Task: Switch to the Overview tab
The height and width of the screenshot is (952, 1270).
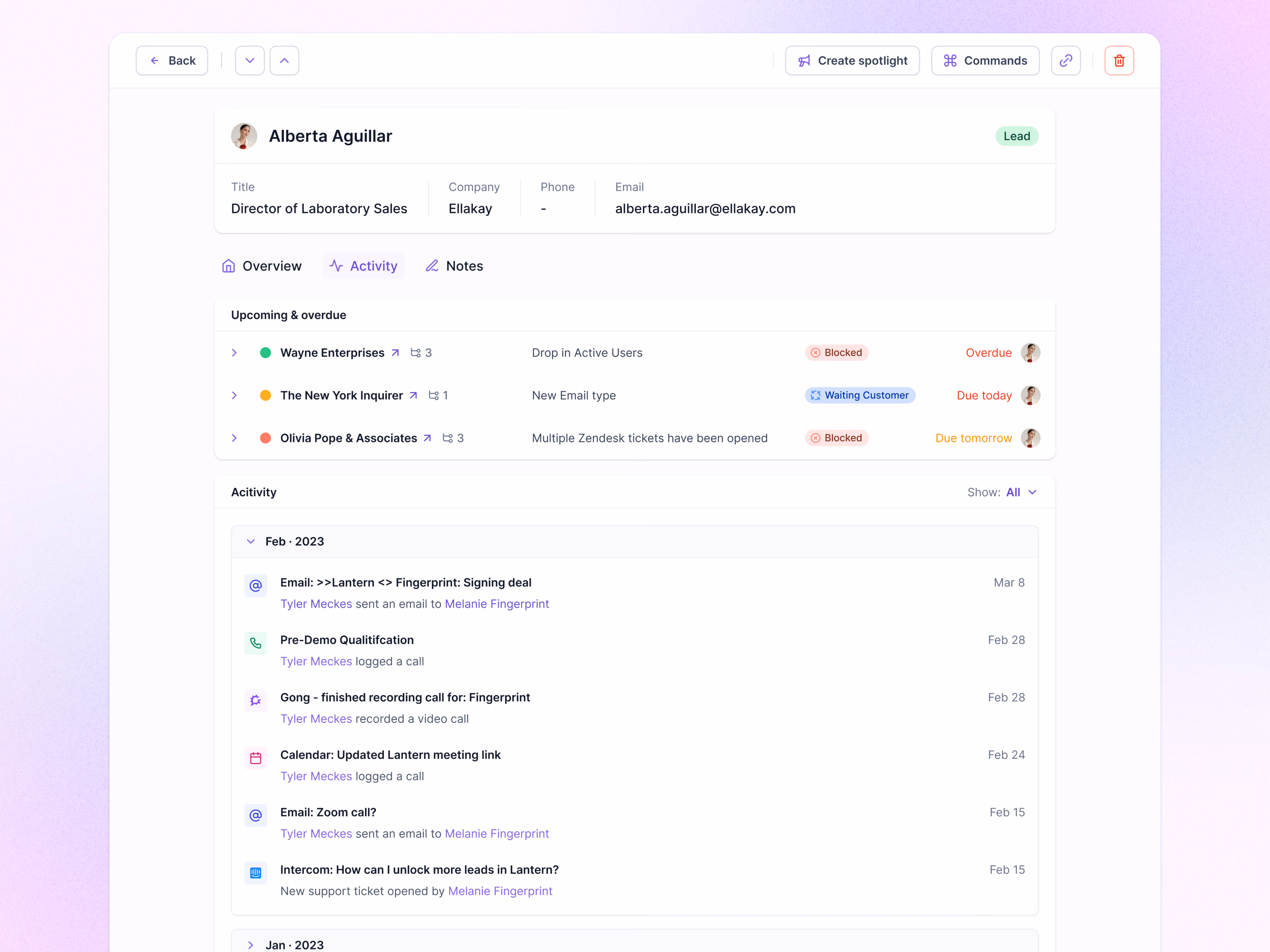Action: click(x=262, y=266)
